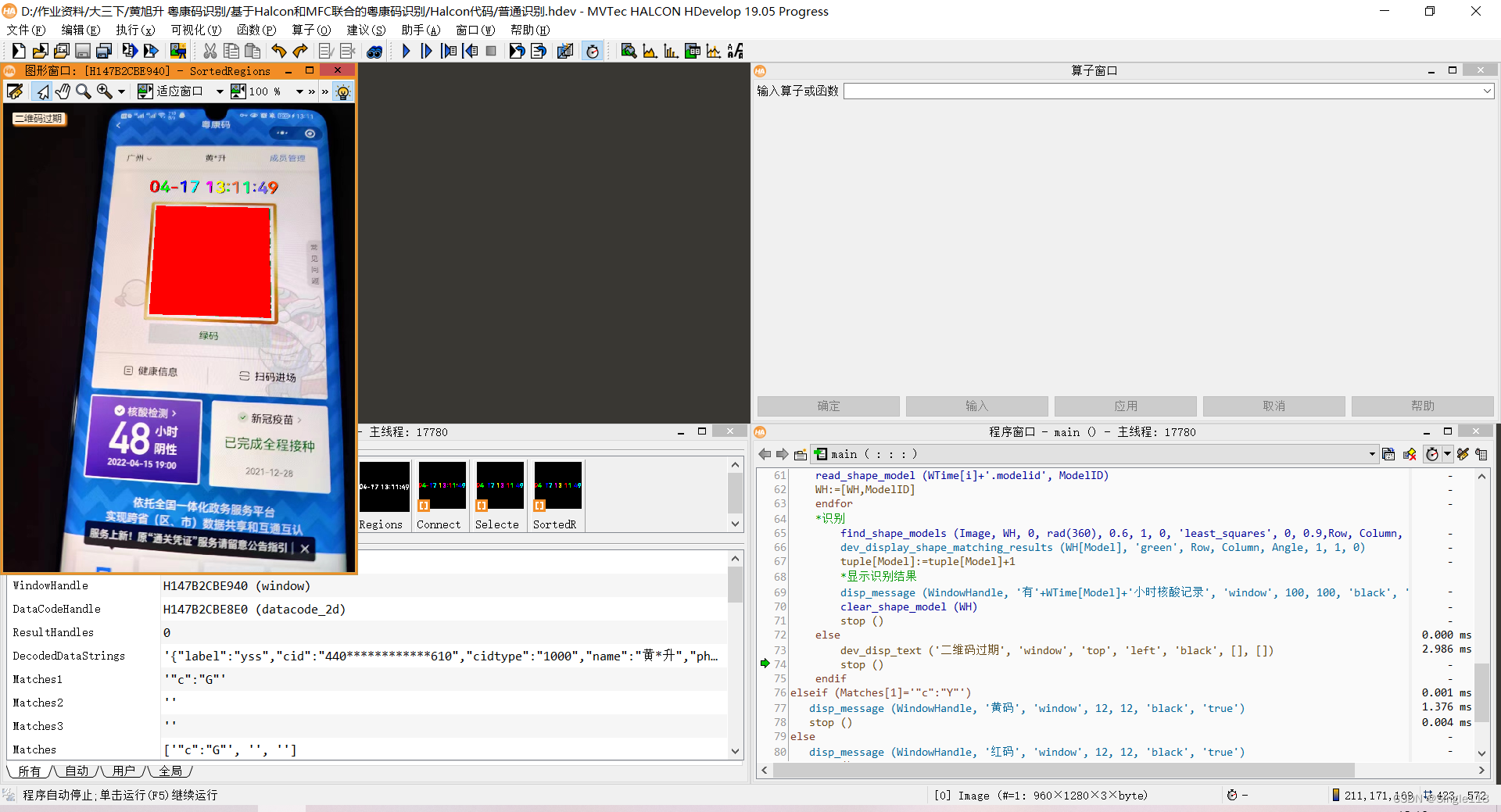Select the hand pan tool in graphics window
This screenshot has width=1501, height=812.
click(63, 91)
